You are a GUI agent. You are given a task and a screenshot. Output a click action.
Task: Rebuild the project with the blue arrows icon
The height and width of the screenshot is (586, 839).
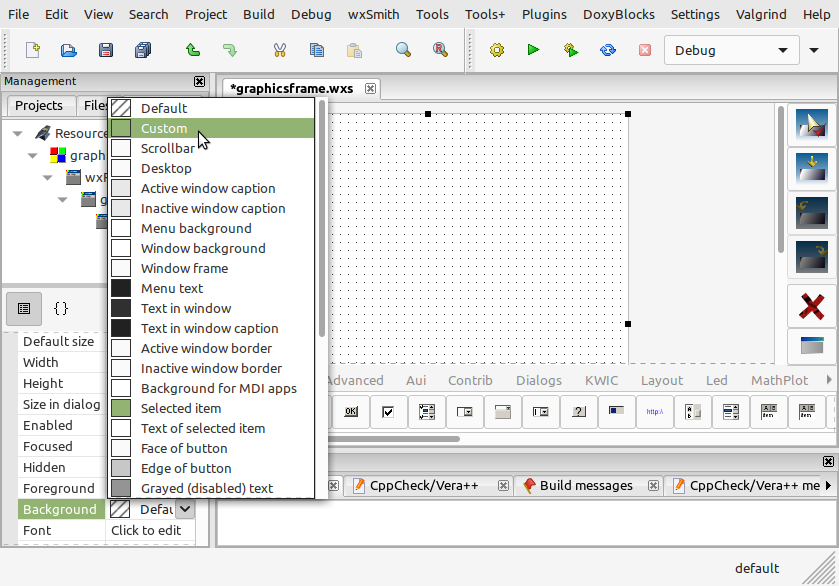point(608,50)
